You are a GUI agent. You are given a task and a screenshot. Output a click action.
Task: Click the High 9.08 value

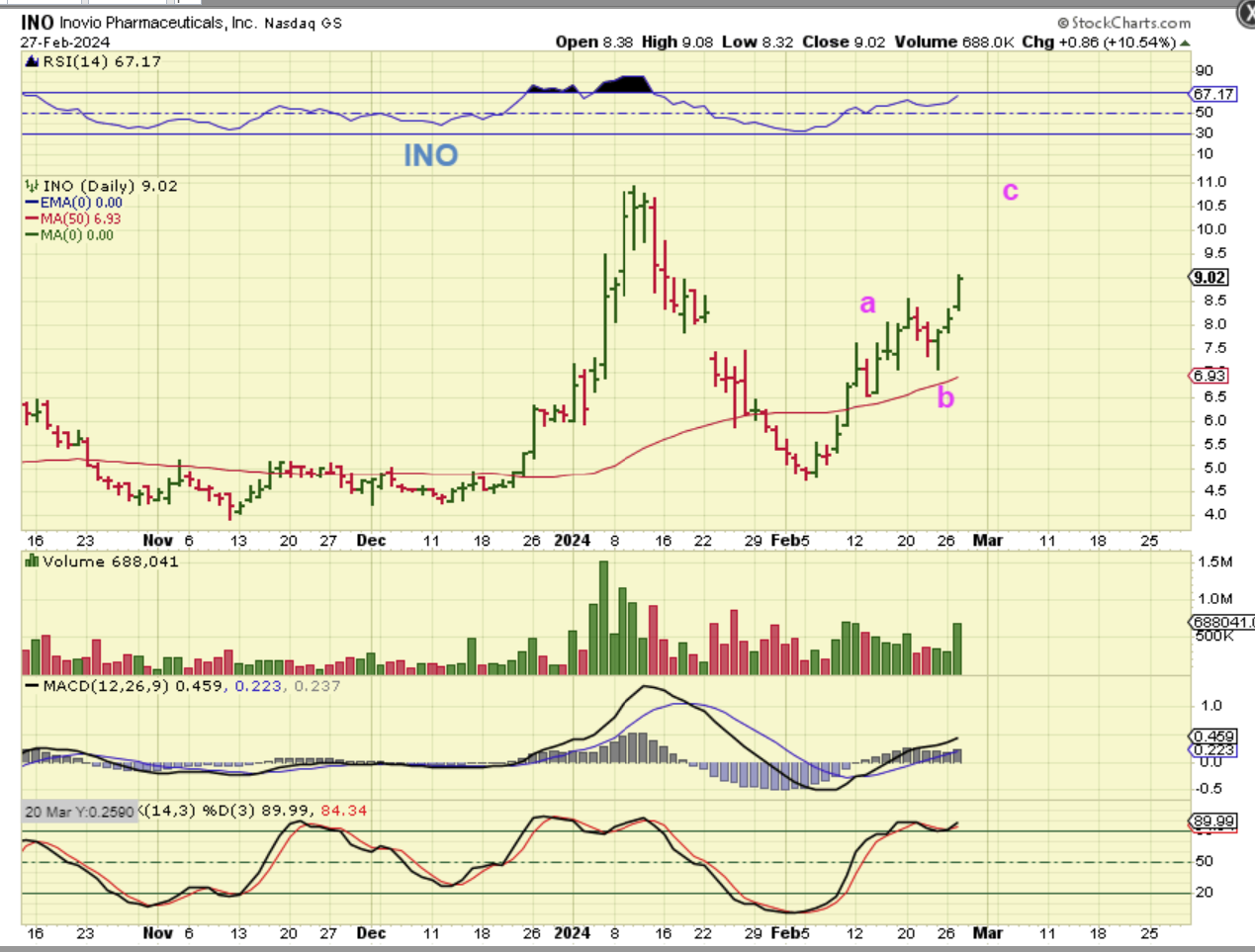(x=677, y=42)
